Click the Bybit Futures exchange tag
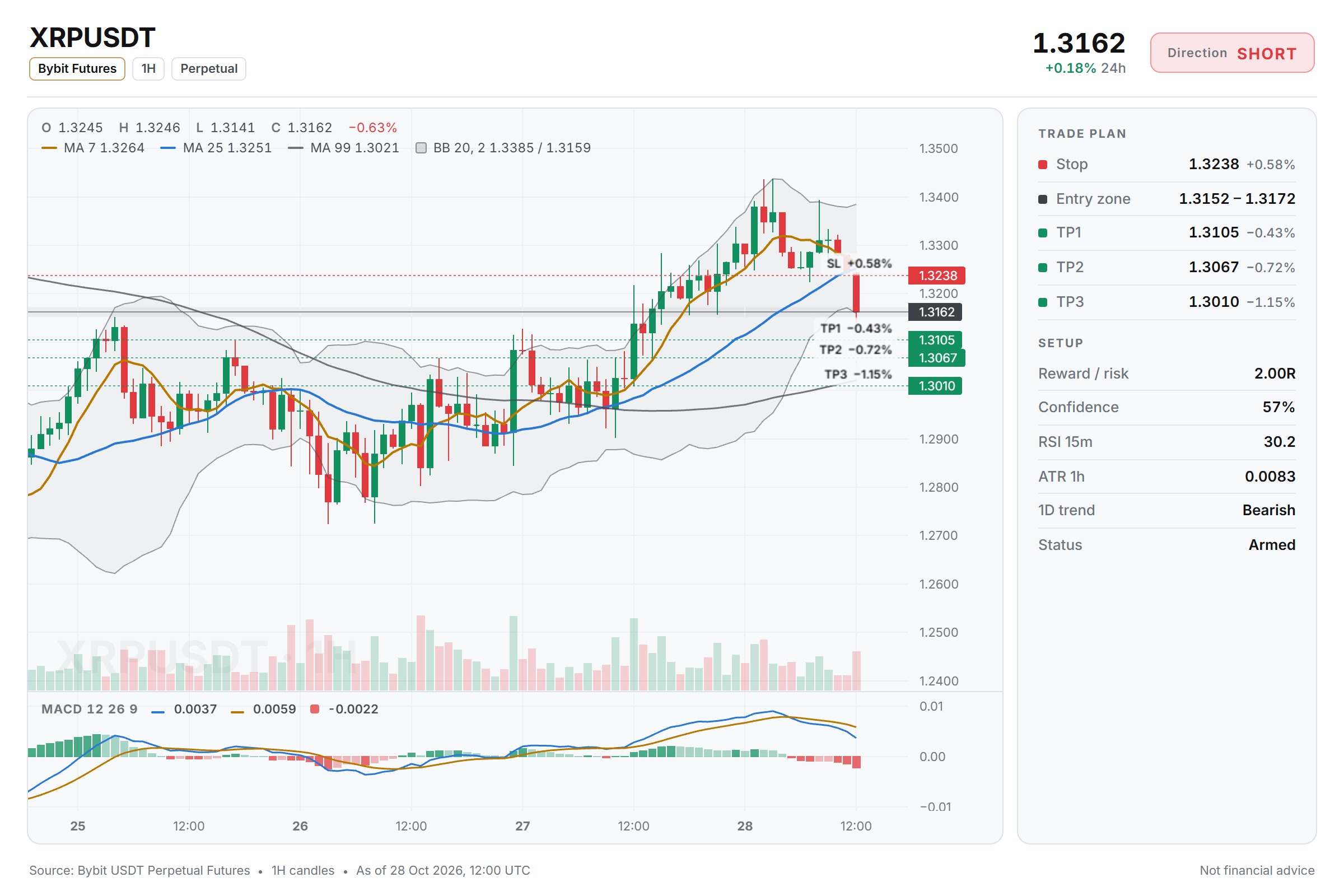 (x=77, y=68)
